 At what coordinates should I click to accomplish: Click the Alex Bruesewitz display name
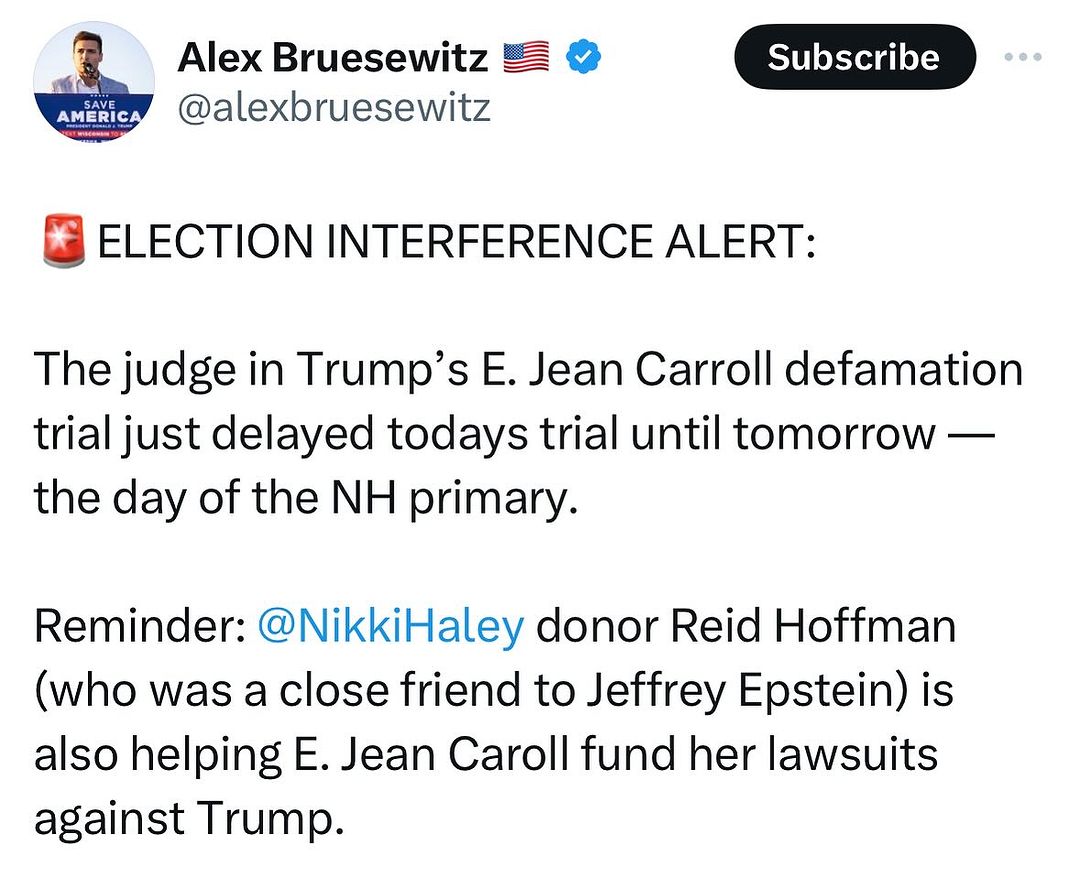coord(333,59)
